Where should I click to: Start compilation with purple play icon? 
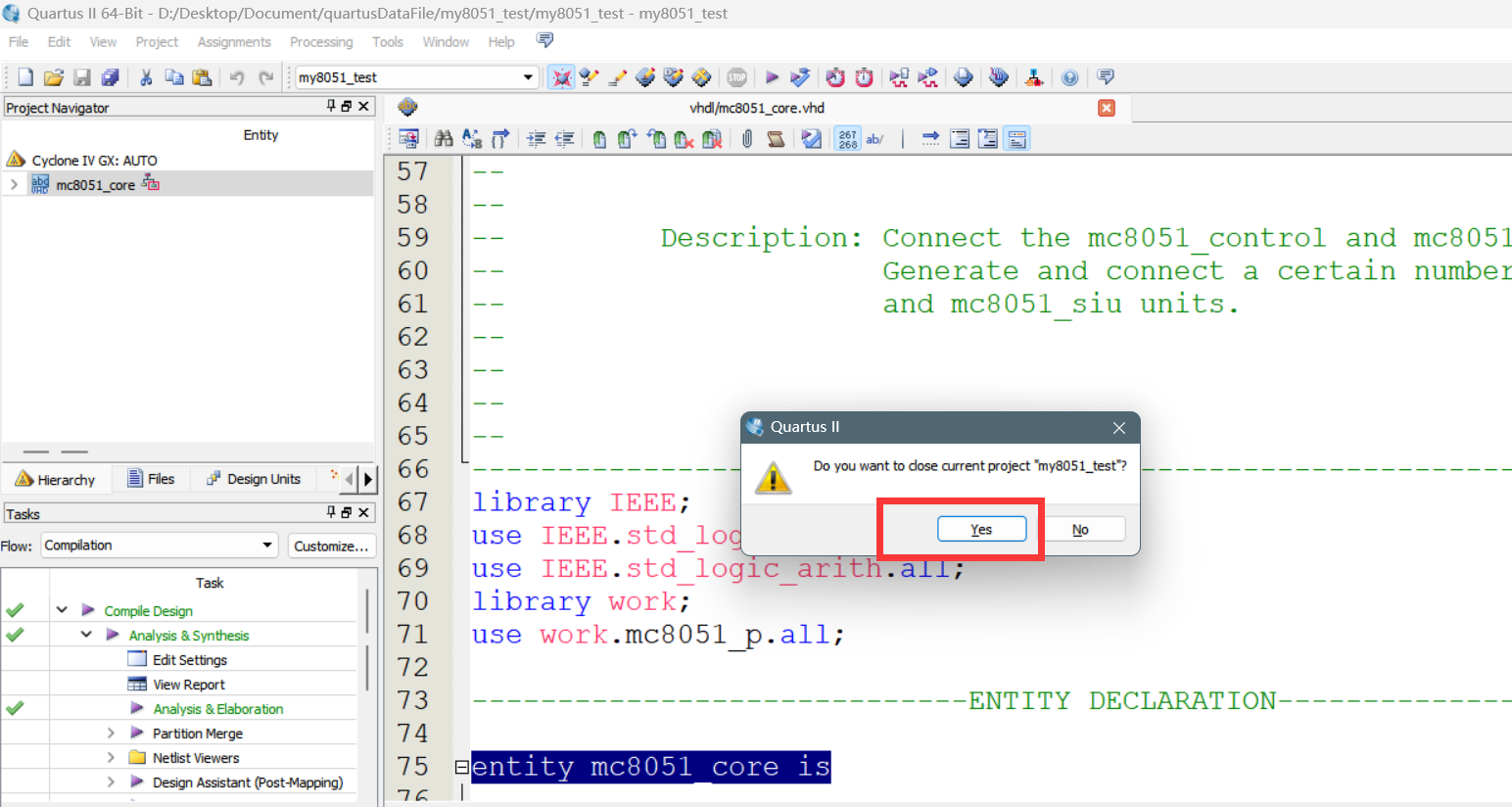772,77
